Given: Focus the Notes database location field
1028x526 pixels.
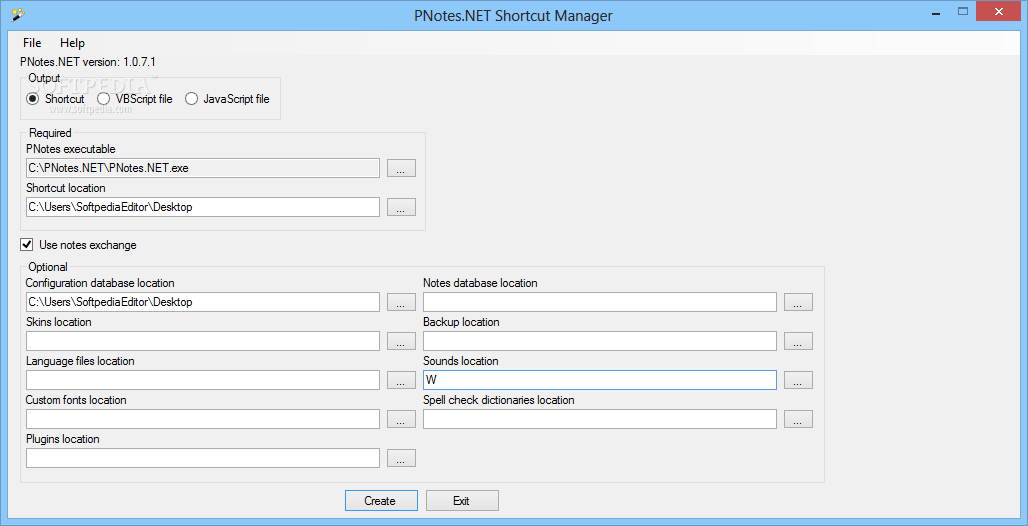Looking at the screenshot, I should click(x=600, y=302).
